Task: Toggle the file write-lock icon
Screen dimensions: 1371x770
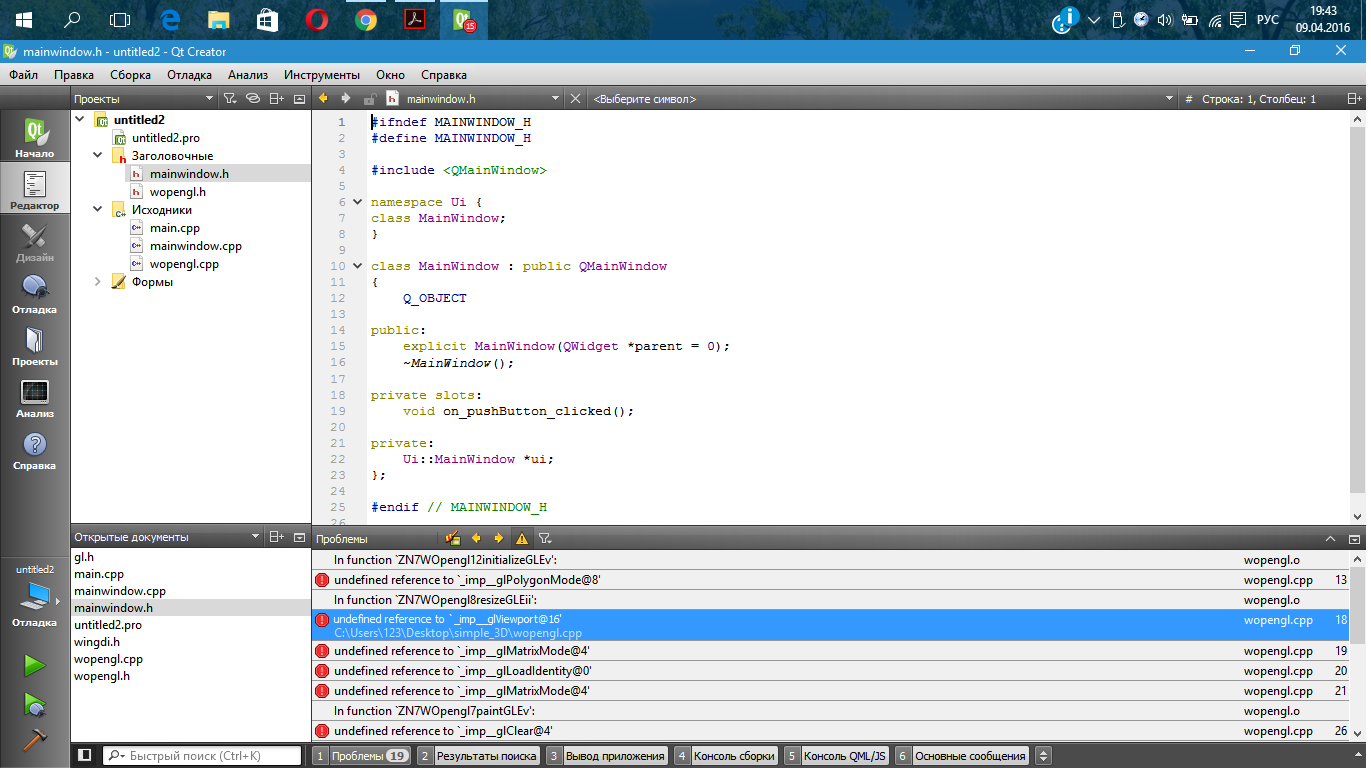Action: (369, 99)
